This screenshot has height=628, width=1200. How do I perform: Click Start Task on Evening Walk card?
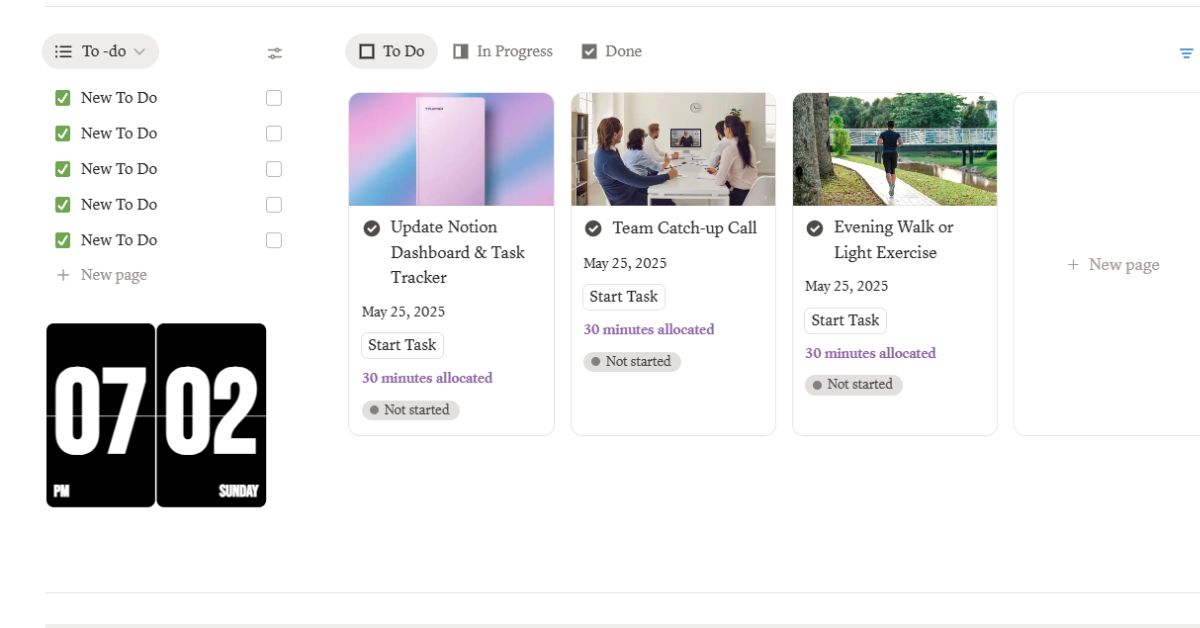[845, 320]
